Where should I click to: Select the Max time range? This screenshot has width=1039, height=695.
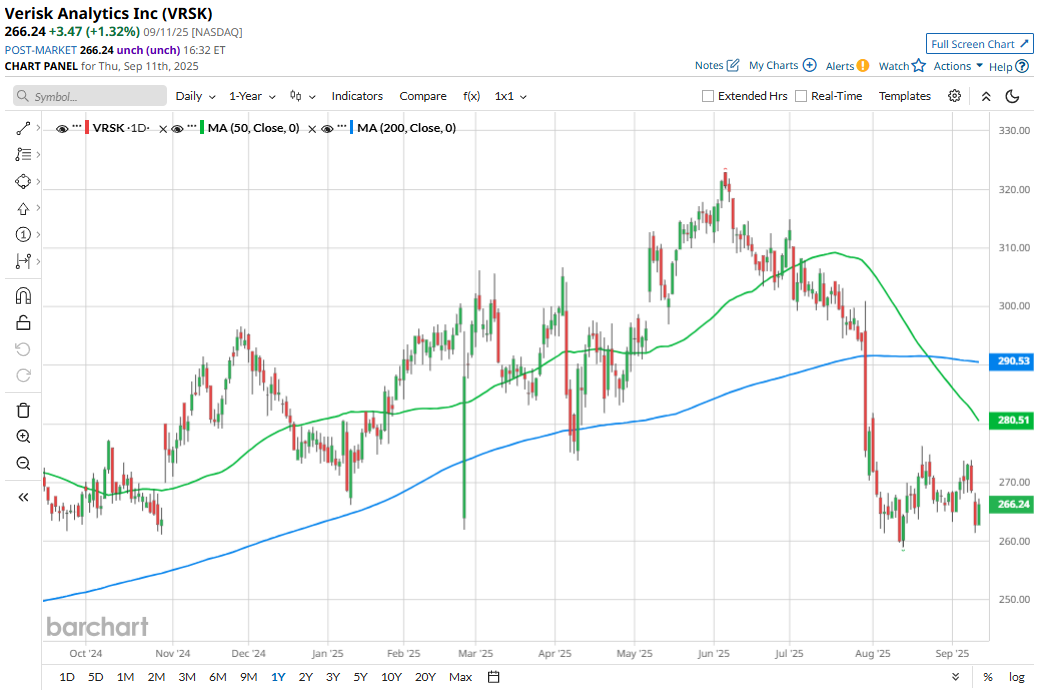[x=460, y=676]
